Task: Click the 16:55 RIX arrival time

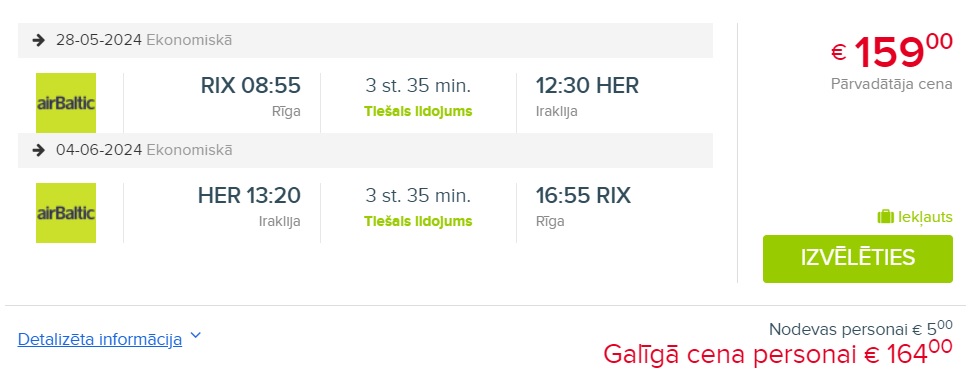Action: pos(583,195)
